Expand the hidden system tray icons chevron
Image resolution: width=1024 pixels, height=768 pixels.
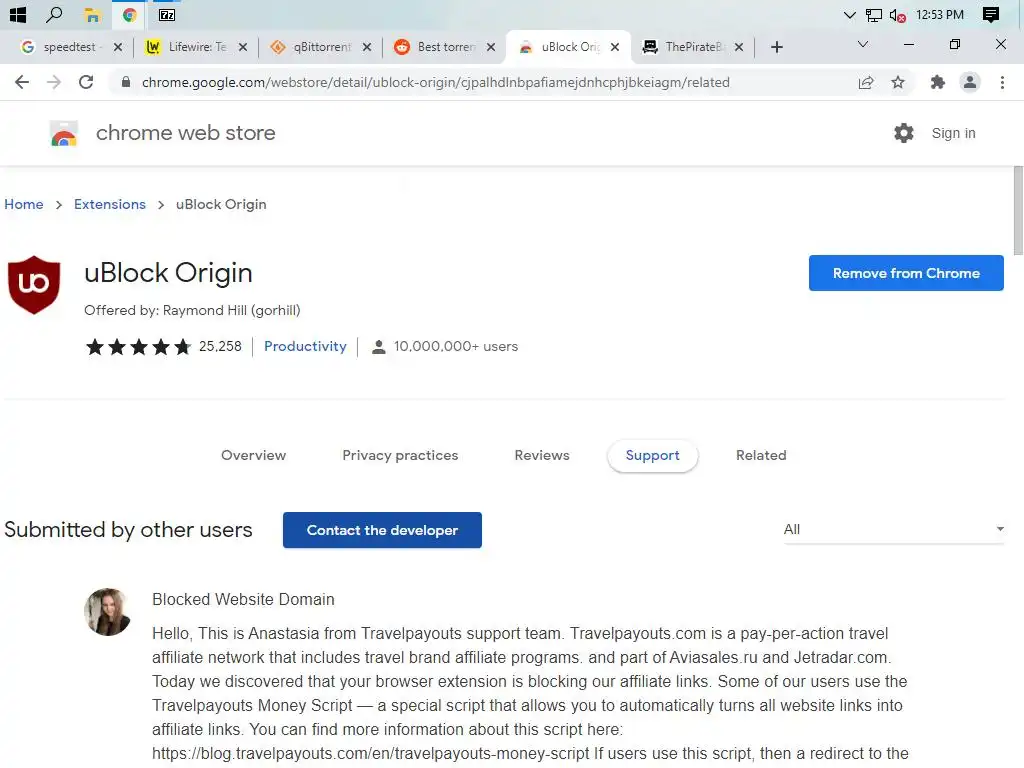pyautogui.click(x=849, y=15)
